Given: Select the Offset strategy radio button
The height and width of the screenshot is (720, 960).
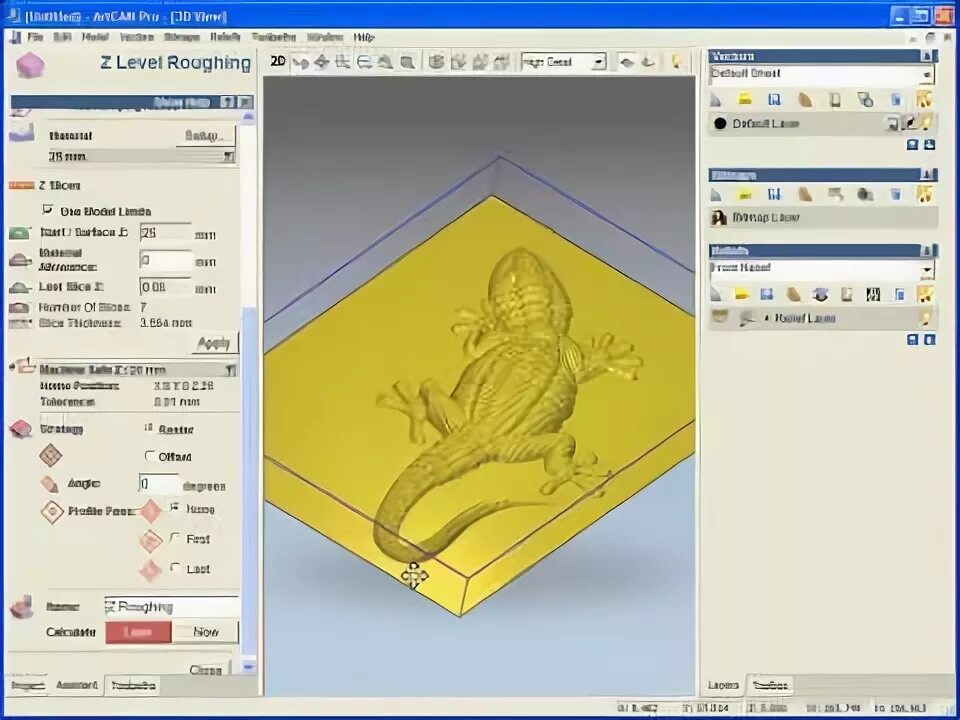Looking at the screenshot, I should (x=149, y=456).
